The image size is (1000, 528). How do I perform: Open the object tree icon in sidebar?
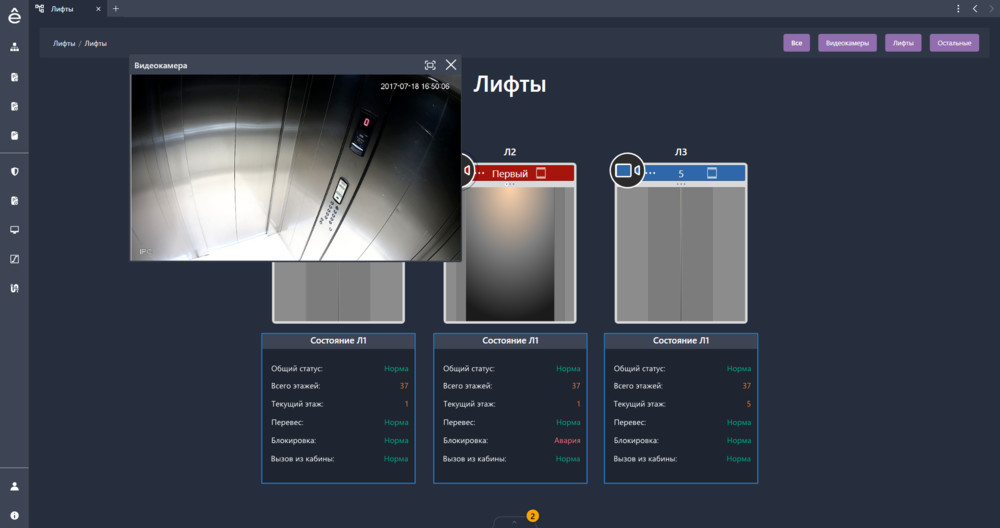click(x=14, y=47)
